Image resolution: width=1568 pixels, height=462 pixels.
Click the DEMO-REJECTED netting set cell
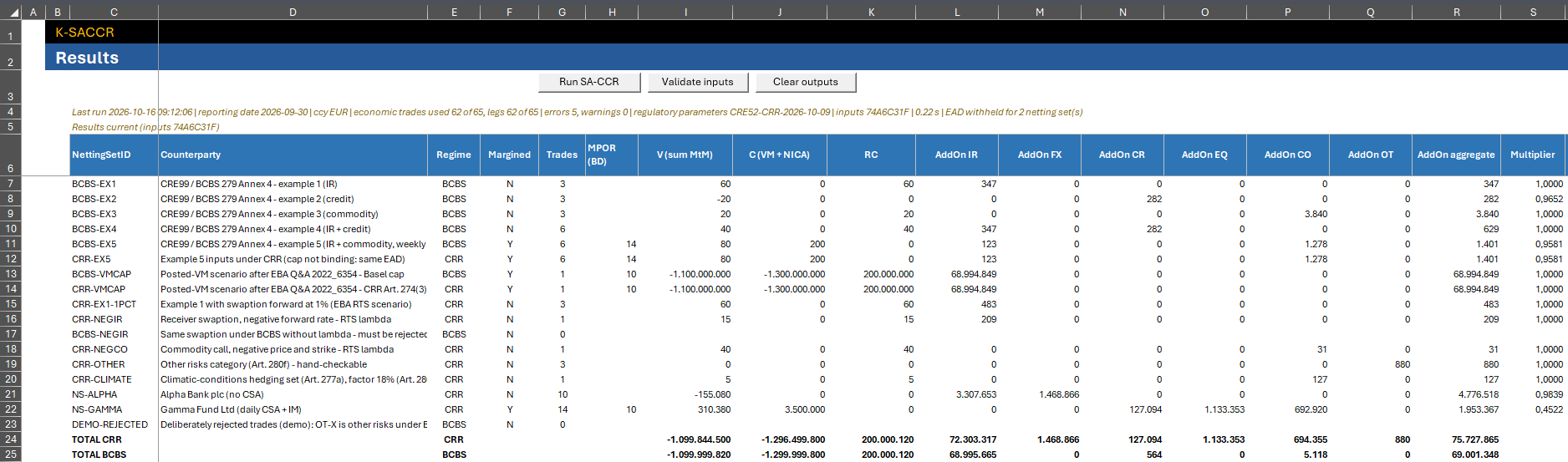[114, 424]
